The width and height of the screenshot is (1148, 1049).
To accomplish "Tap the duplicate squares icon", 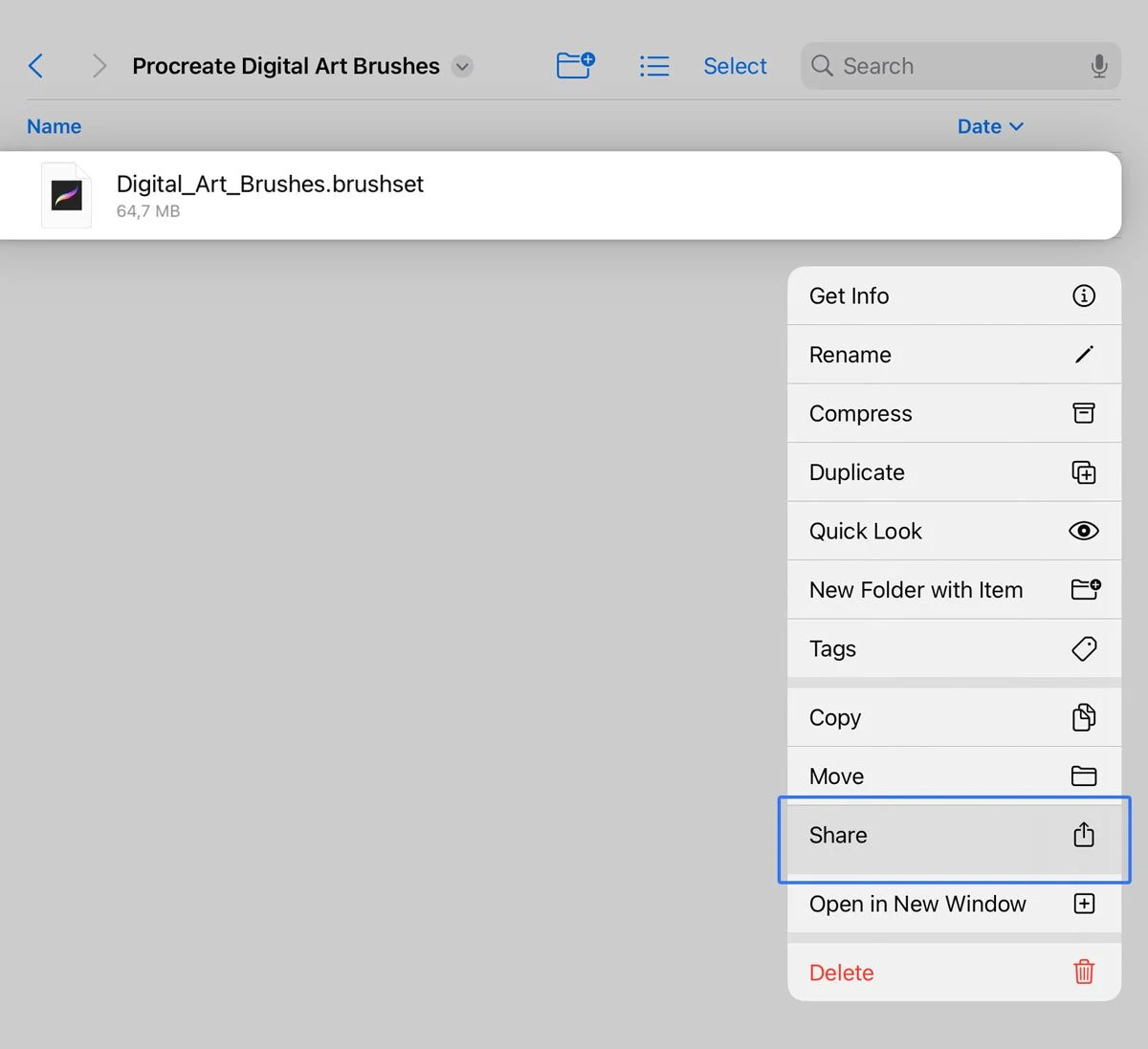I will 1084,472.
